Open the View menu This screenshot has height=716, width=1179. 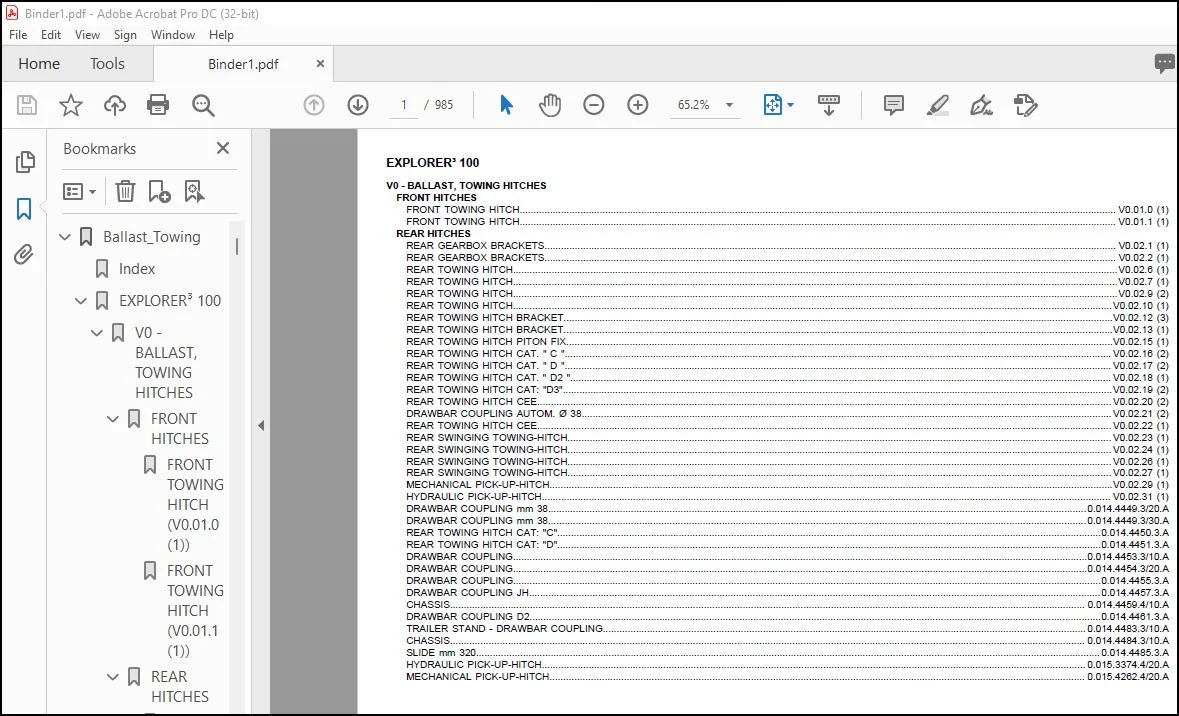(87, 35)
